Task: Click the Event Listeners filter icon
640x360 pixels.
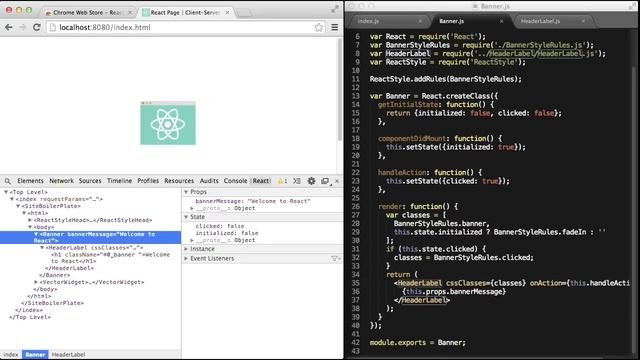Action: 335,258
